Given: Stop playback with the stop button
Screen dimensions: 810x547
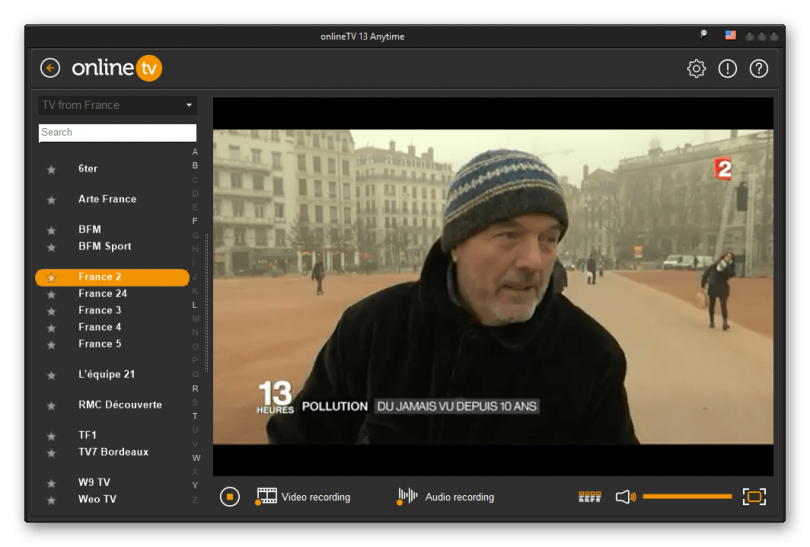Looking at the screenshot, I should [229, 497].
